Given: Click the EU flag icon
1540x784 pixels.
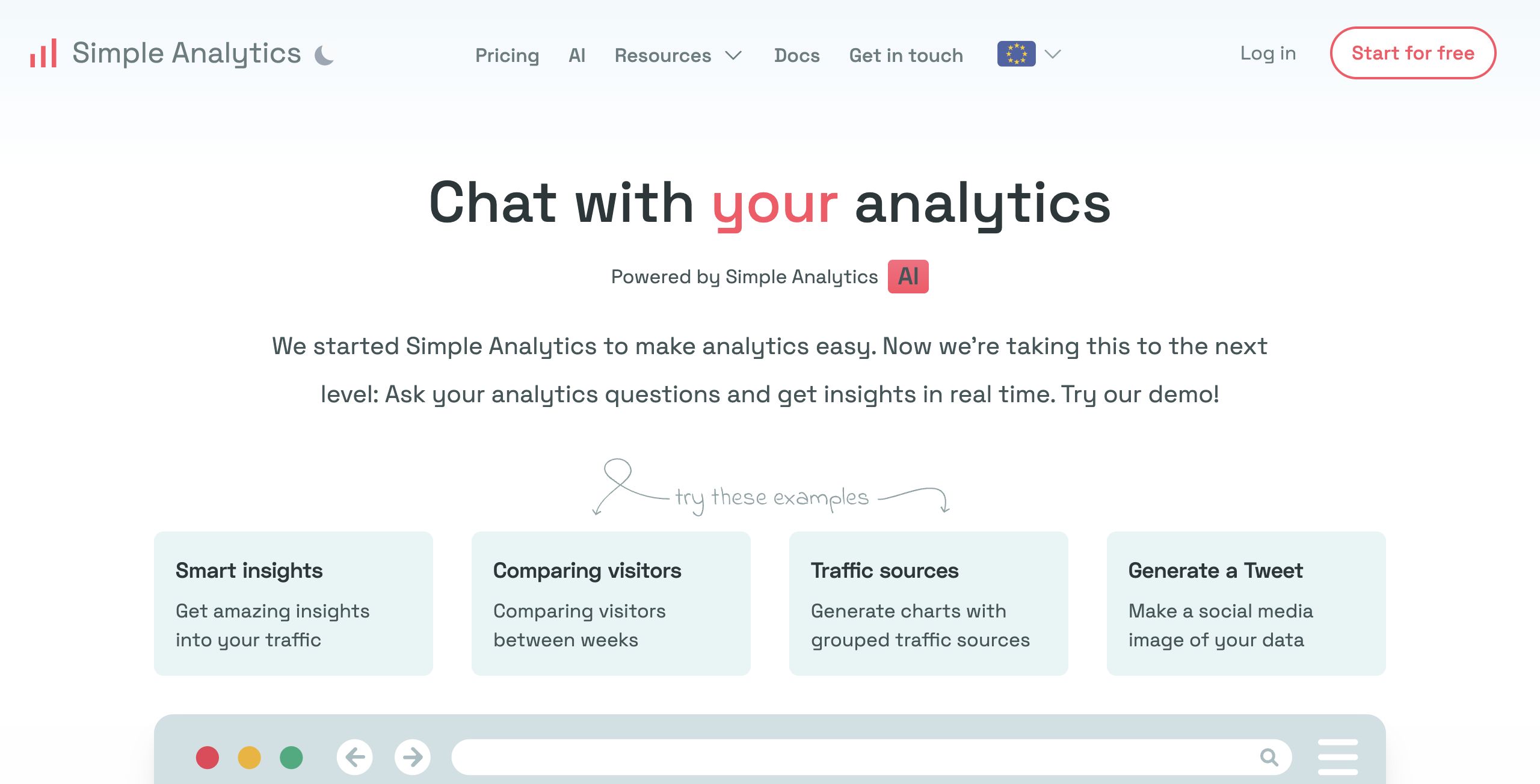Looking at the screenshot, I should point(1016,54).
